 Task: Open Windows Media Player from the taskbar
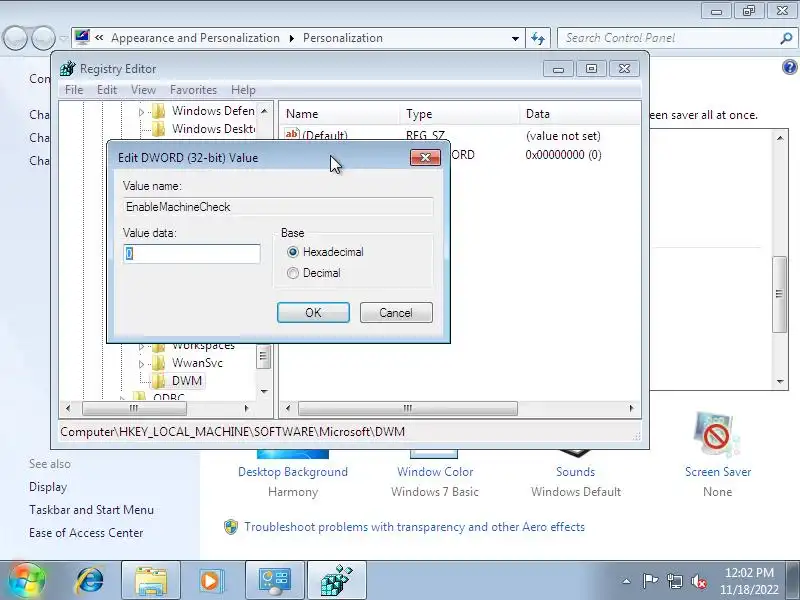pyautogui.click(x=210, y=580)
